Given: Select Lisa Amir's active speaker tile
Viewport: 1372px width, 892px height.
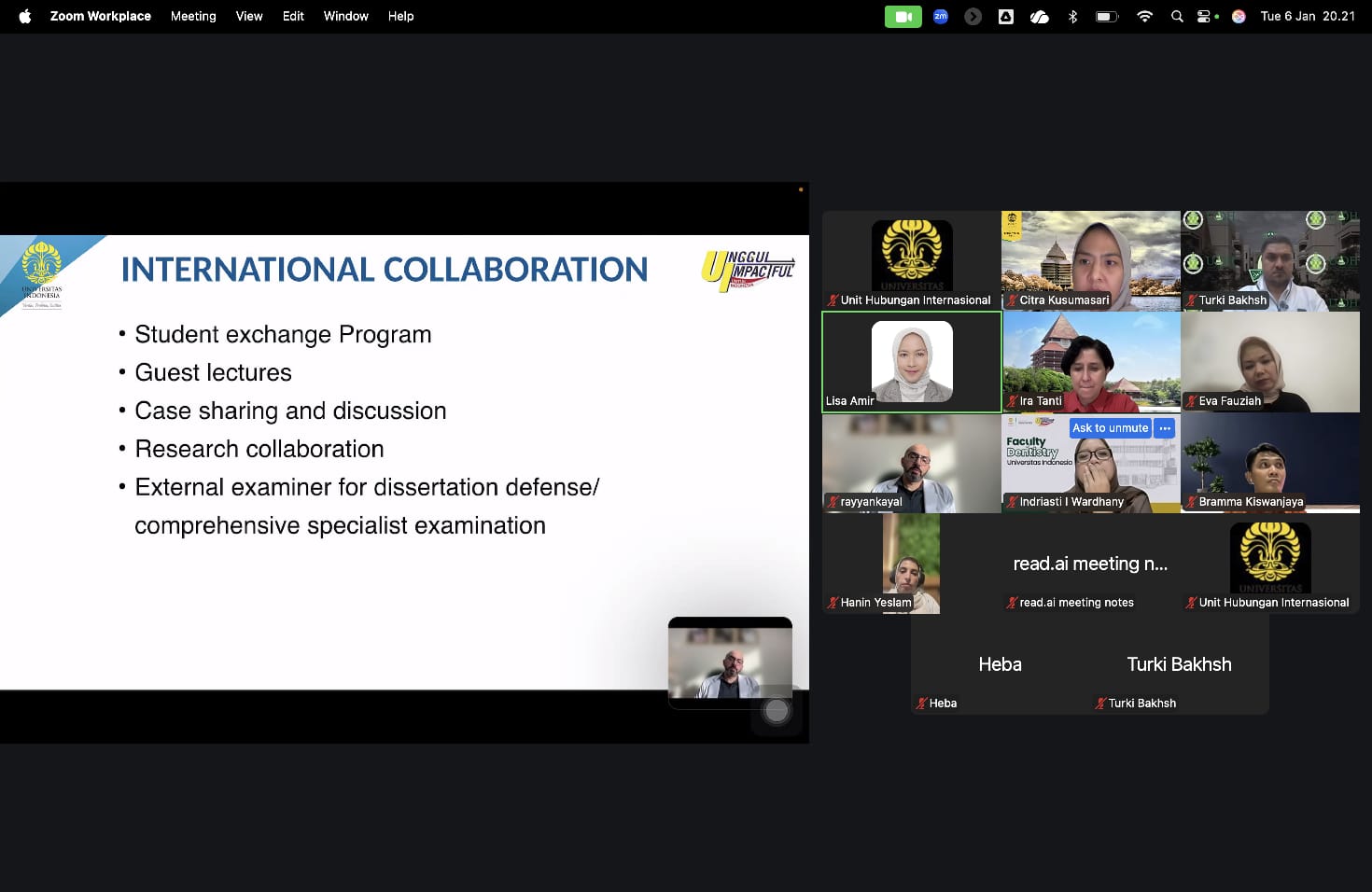Looking at the screenshot, I should coord(911,362).
